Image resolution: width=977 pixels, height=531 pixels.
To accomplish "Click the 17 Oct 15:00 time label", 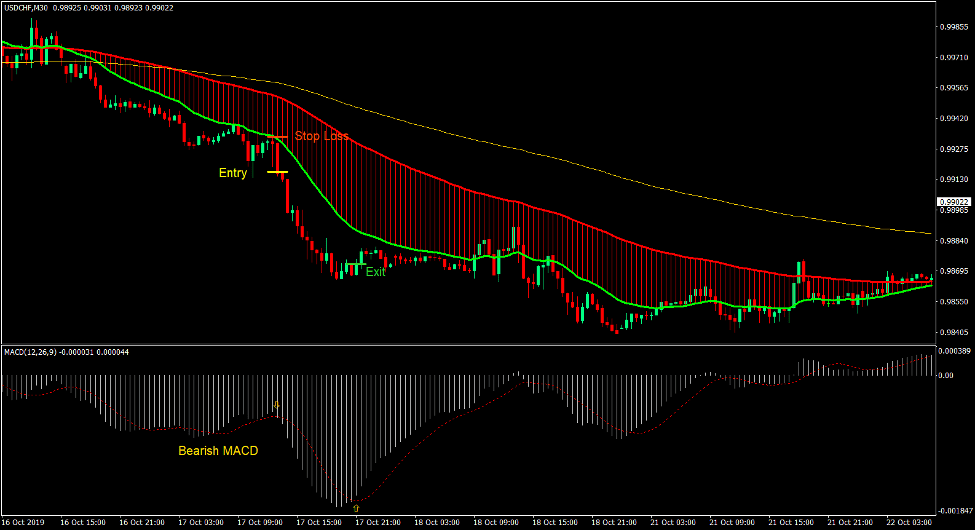I will coord(318,523).
